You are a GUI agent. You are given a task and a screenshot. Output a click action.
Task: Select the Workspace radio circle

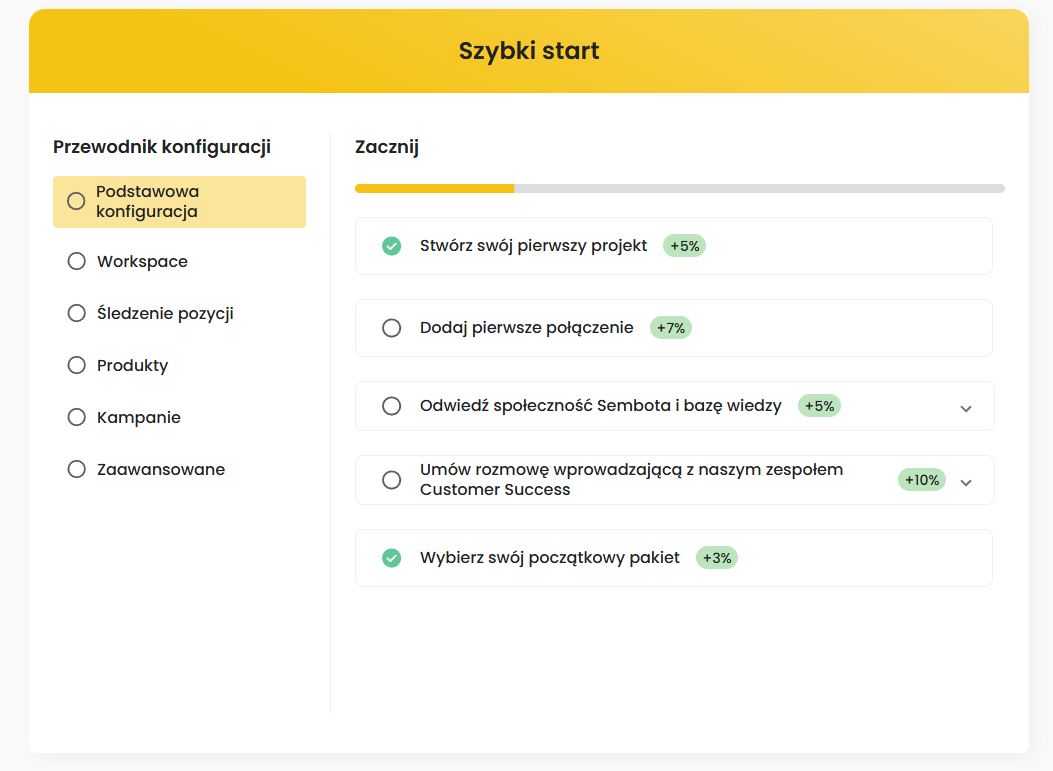click(x=77, y=261)
